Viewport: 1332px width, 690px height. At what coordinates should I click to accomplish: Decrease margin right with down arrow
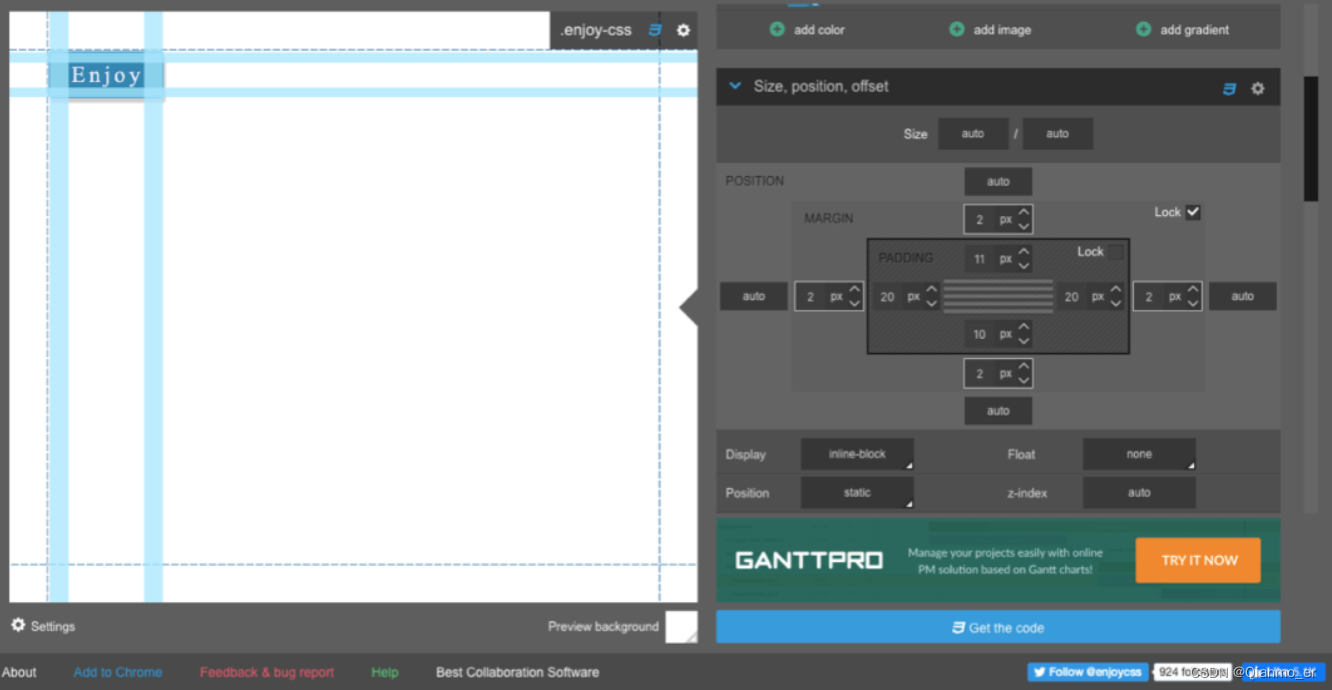tap(1193, 303)
